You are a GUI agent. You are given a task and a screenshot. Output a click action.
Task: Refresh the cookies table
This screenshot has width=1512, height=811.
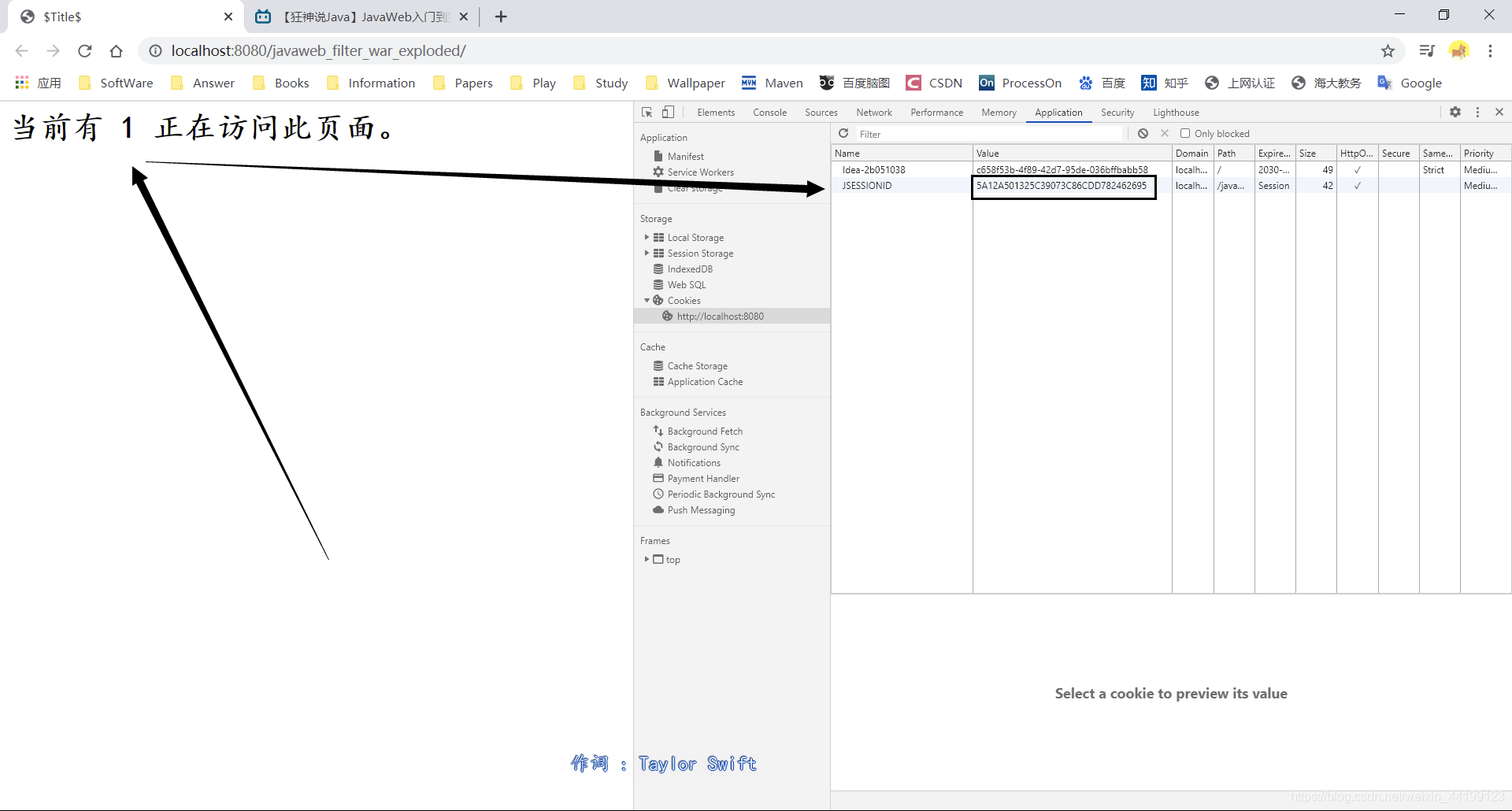pos(843,134)
